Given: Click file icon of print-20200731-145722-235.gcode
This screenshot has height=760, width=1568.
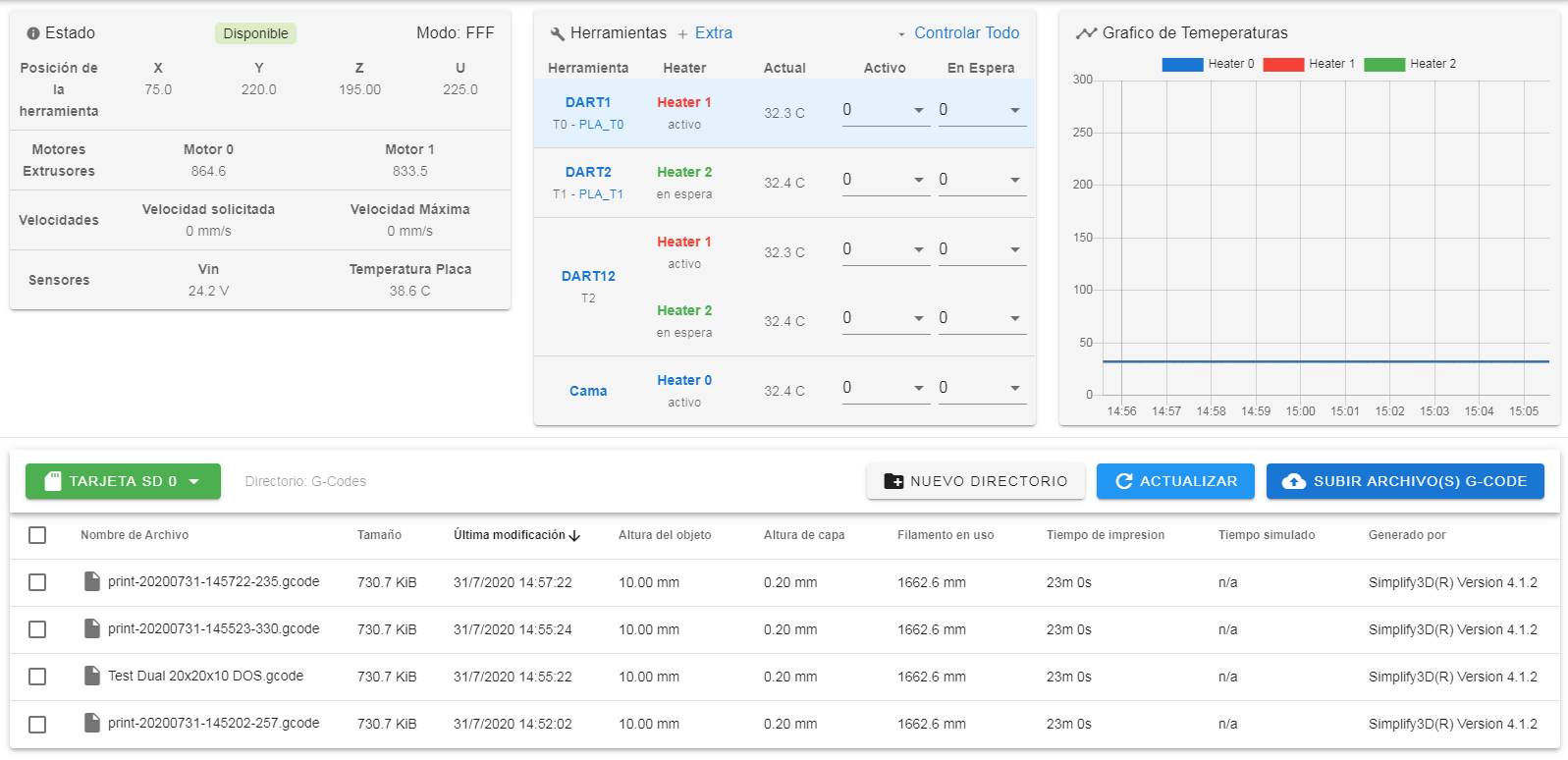Looking at the screenshot, I should point(92,581).
